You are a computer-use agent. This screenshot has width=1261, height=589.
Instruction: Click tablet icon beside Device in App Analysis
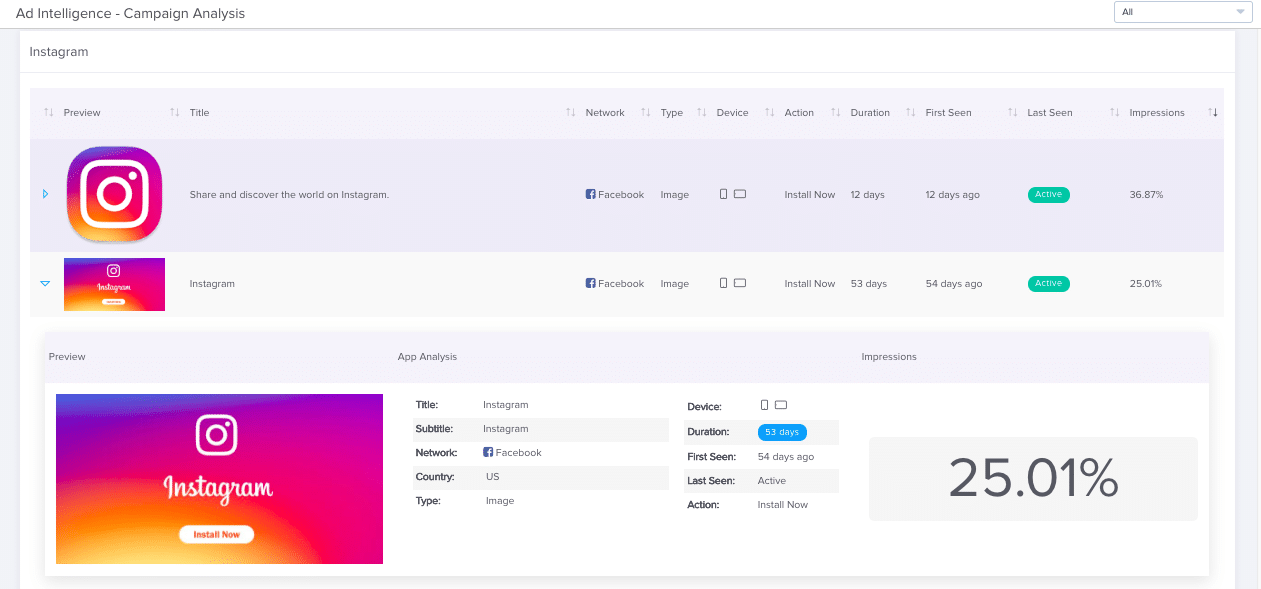point(781,405)
